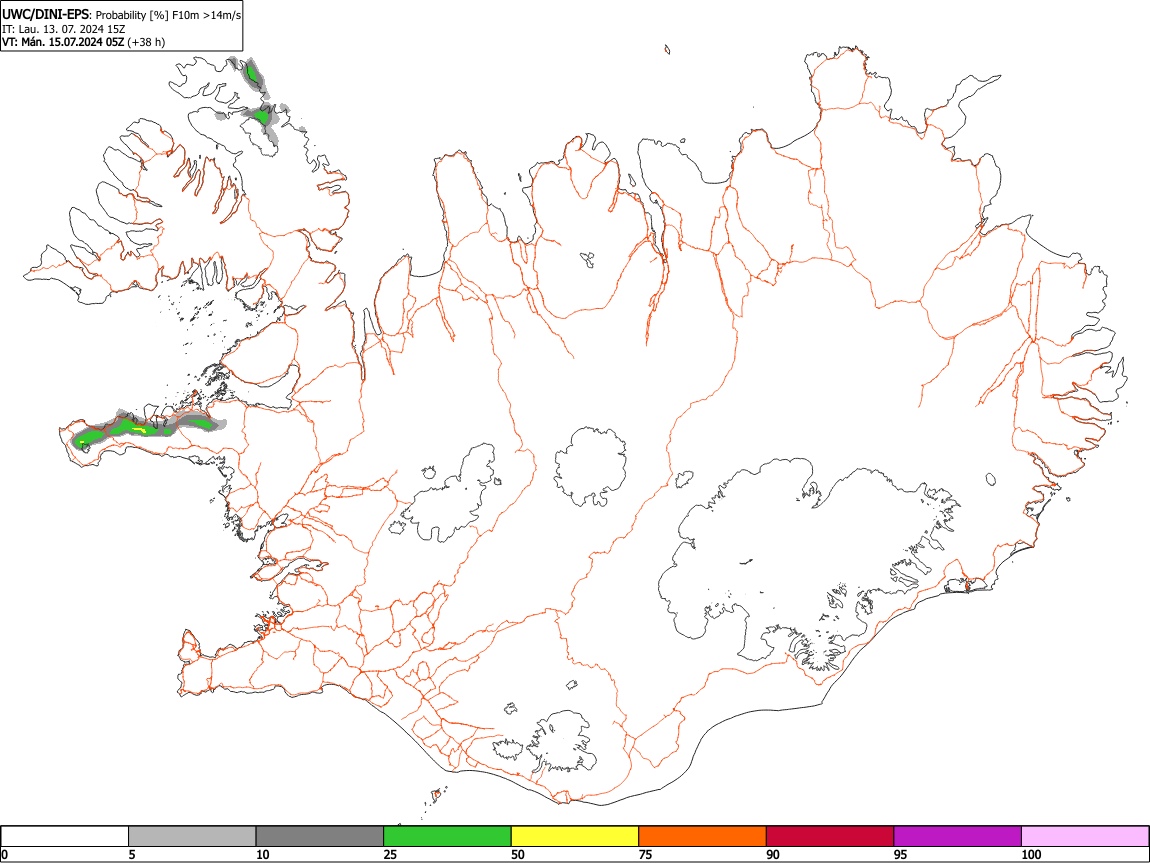1150x863 pixels.
Task: Click the yellow 50–75 legend band
Action: tap(575, 836)
